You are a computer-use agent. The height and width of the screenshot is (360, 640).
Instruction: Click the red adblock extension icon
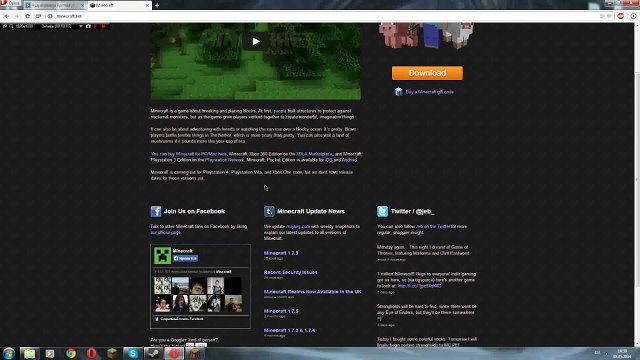click(620, 16)
